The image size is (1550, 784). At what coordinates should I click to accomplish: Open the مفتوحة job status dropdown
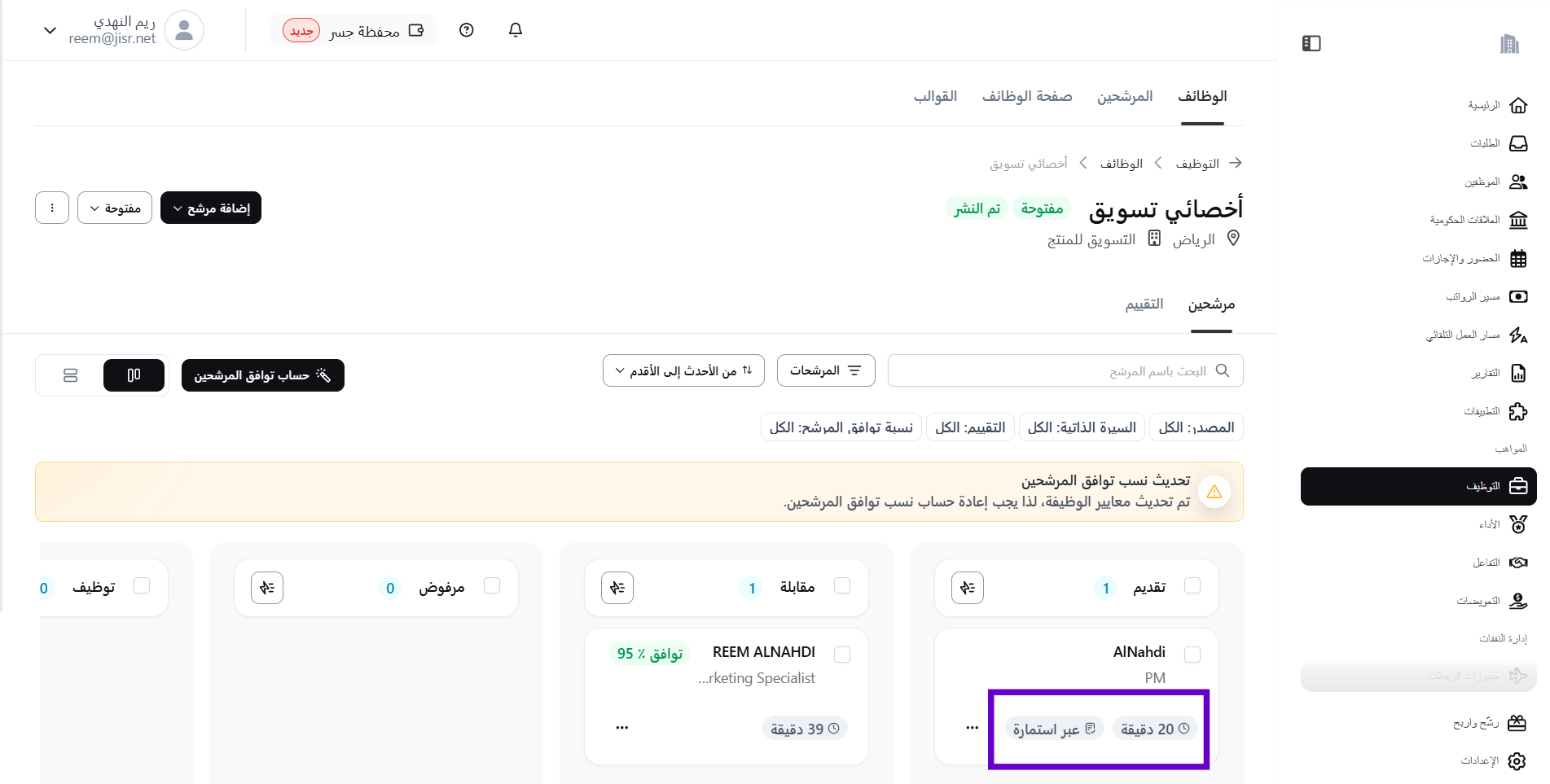click(115, 208)
